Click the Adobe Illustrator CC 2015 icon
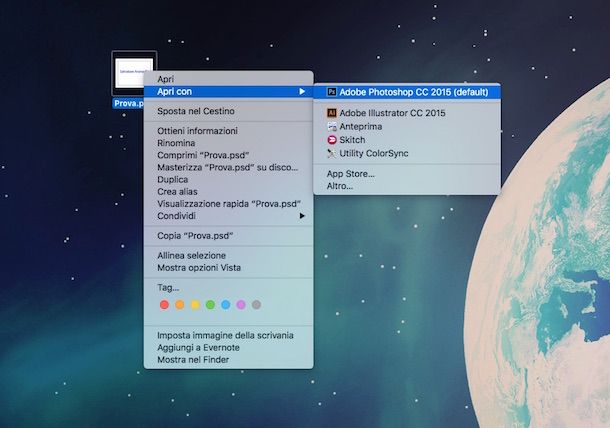The width and height of the screenshot is (610, 428). [332, 113]
